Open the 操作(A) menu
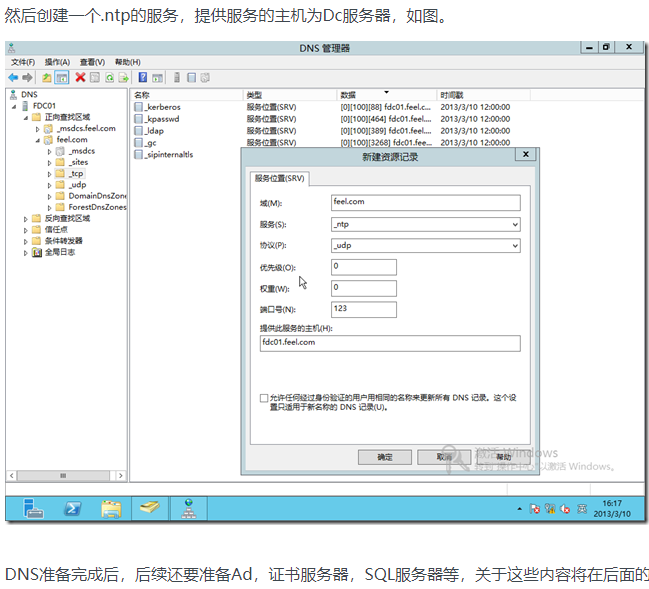This screenshot has height=589, width=649. click(x=58, y=62)
